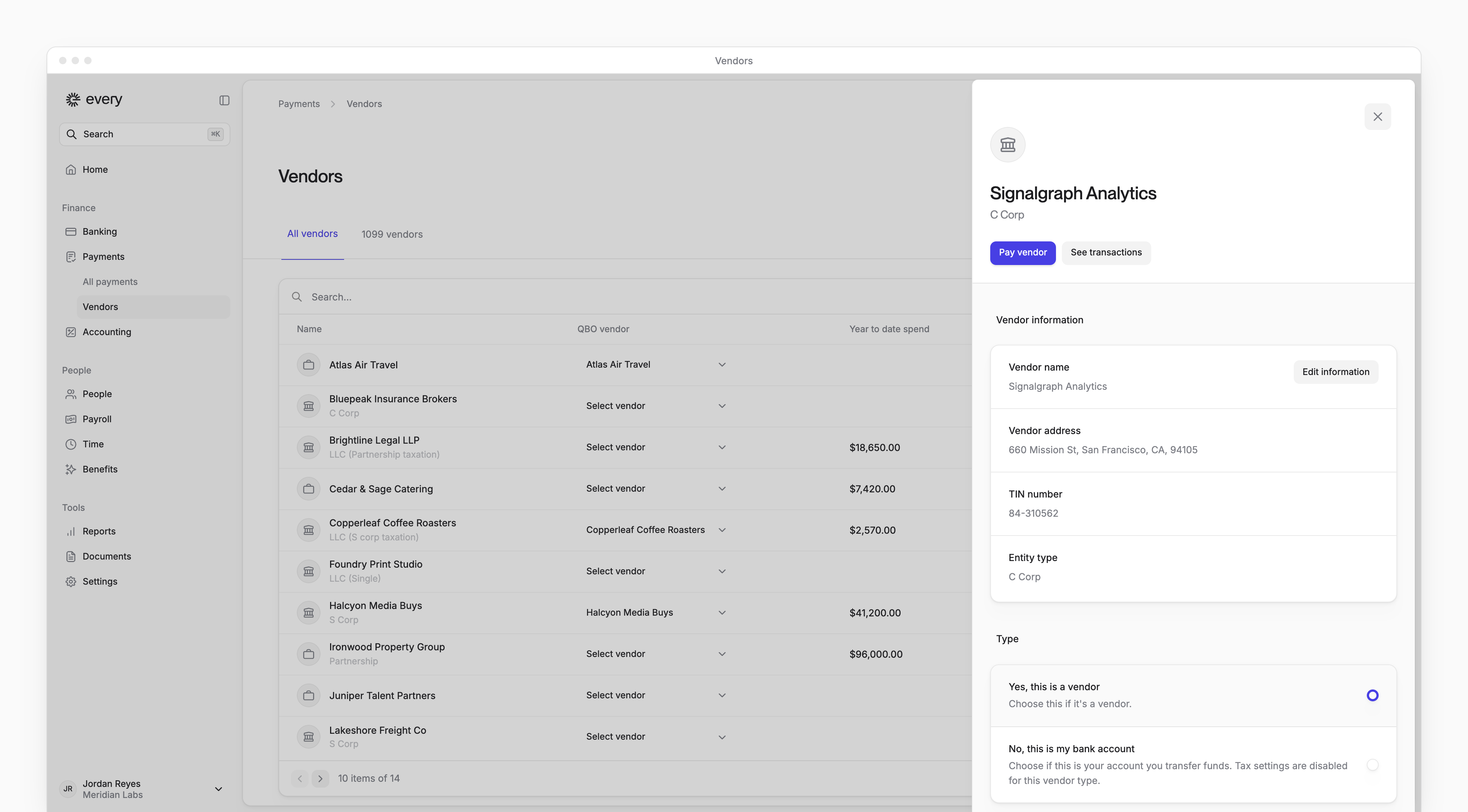Screen dimensions: 1468x812
Task: Click Edit information button
Action: (1335, 372)
